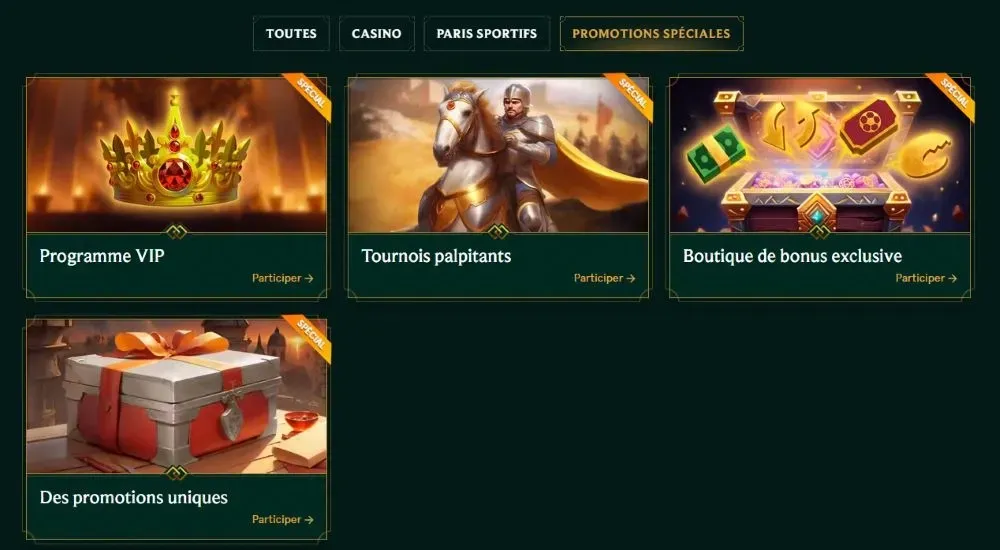
Task: Click the Spécial ribbon on bonus shop card
Action: point(955,93)
